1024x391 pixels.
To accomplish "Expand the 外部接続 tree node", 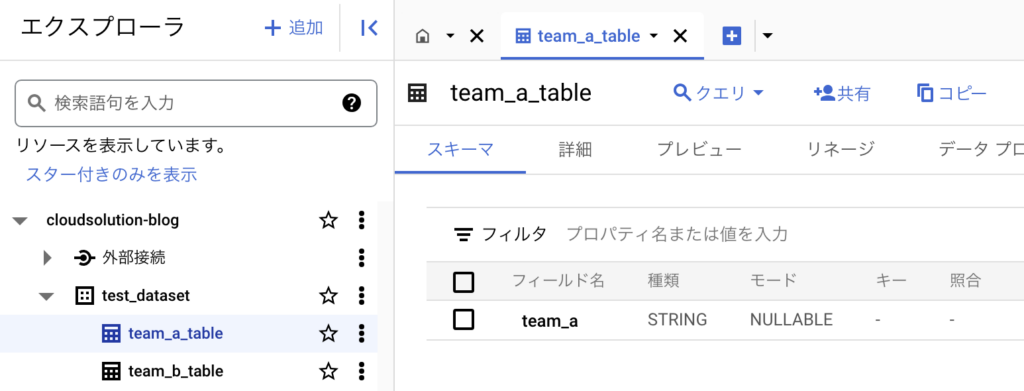I will 46,258.
